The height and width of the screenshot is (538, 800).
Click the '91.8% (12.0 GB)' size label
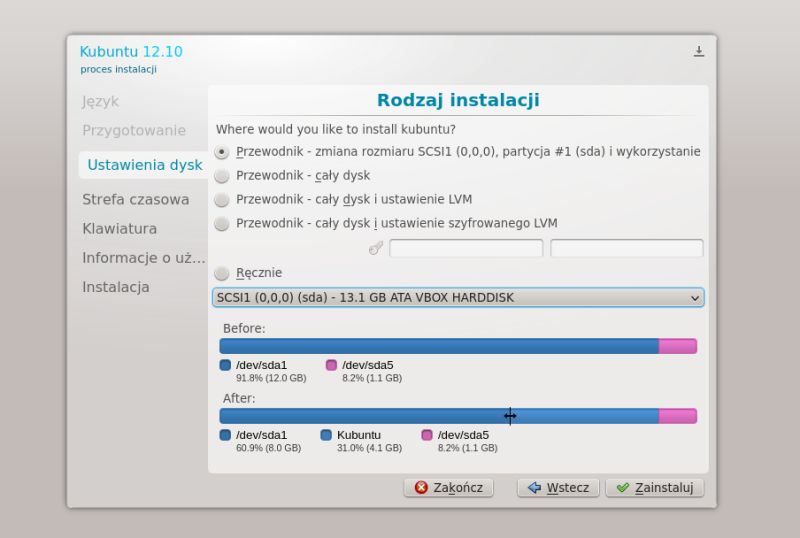tap(271, 378)
